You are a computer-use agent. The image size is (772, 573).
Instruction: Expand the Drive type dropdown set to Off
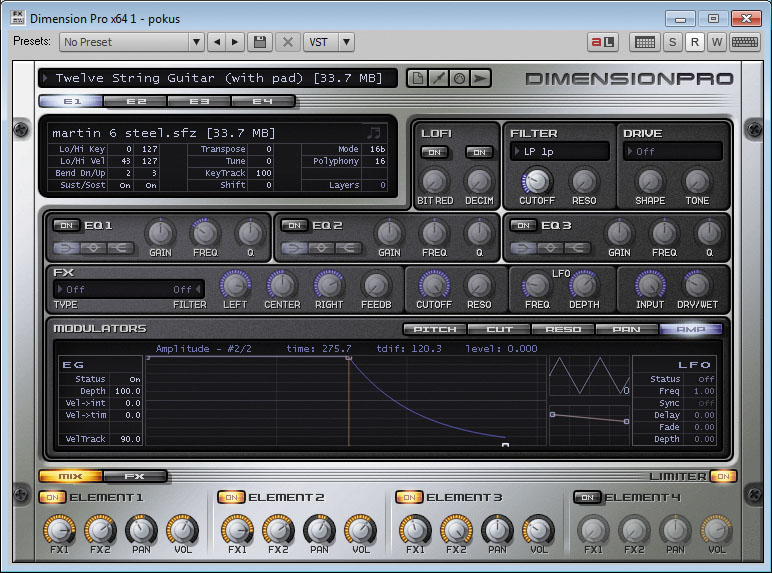671,152
